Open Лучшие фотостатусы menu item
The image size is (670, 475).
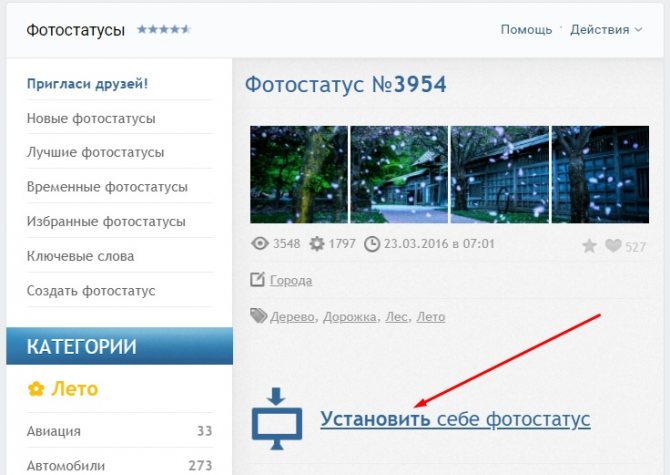point(95,153)
